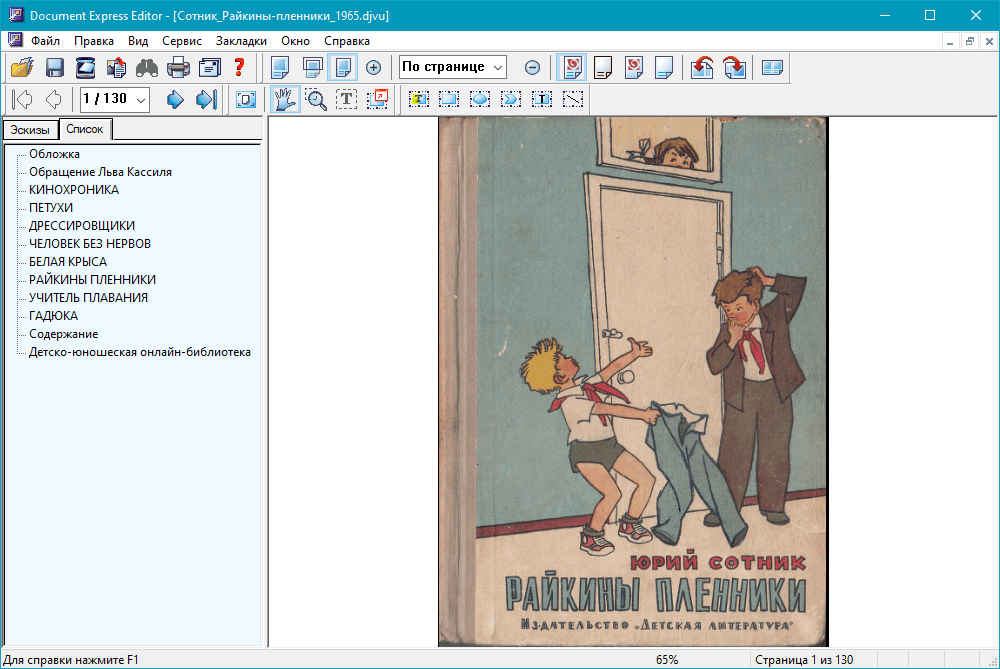Viewport: 1000px width, 669px height.
Task: Click the Save floppy disk icon
Action: tap(54, 68)
